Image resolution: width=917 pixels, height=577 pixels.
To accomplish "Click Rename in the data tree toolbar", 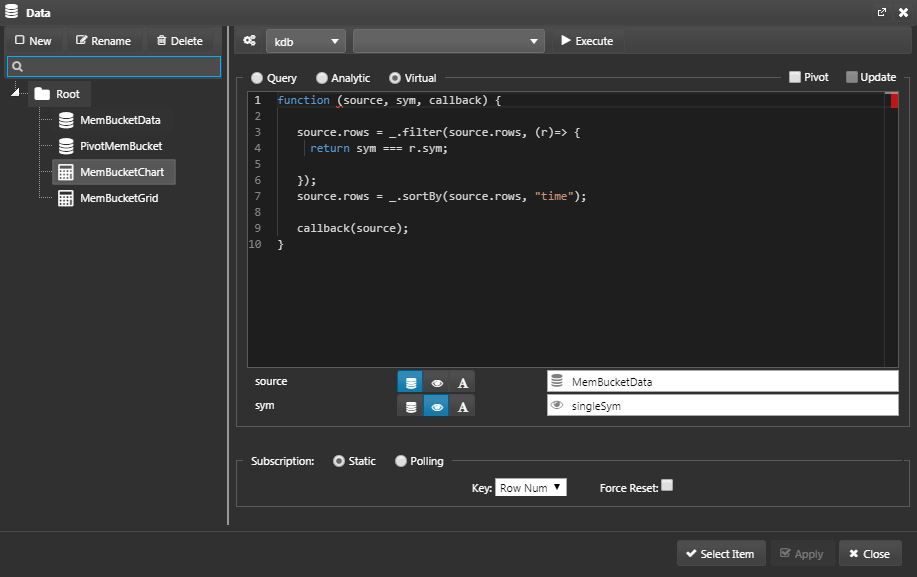I will [104, 41].
